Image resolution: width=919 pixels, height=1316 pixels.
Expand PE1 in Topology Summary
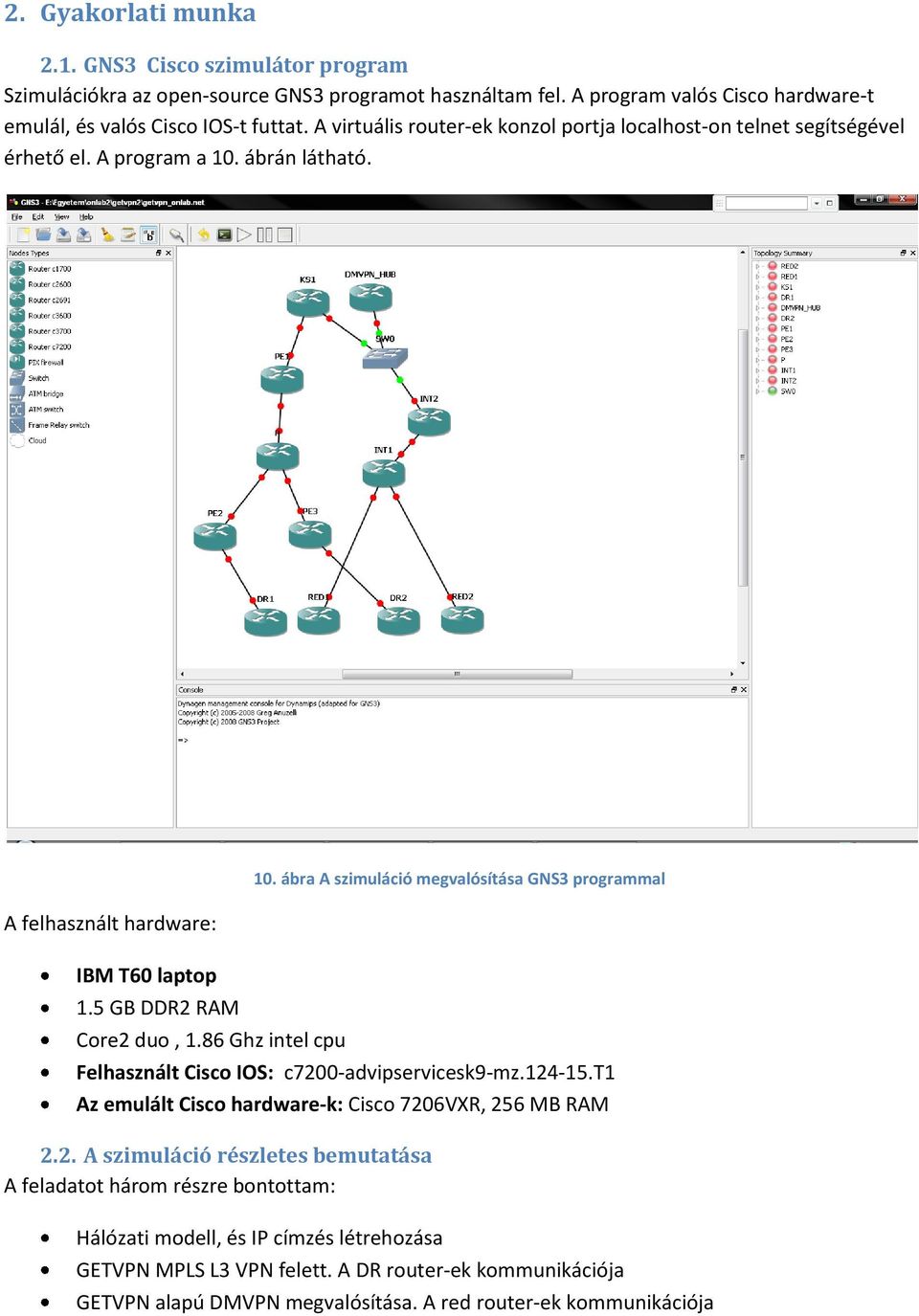point(758,328)
